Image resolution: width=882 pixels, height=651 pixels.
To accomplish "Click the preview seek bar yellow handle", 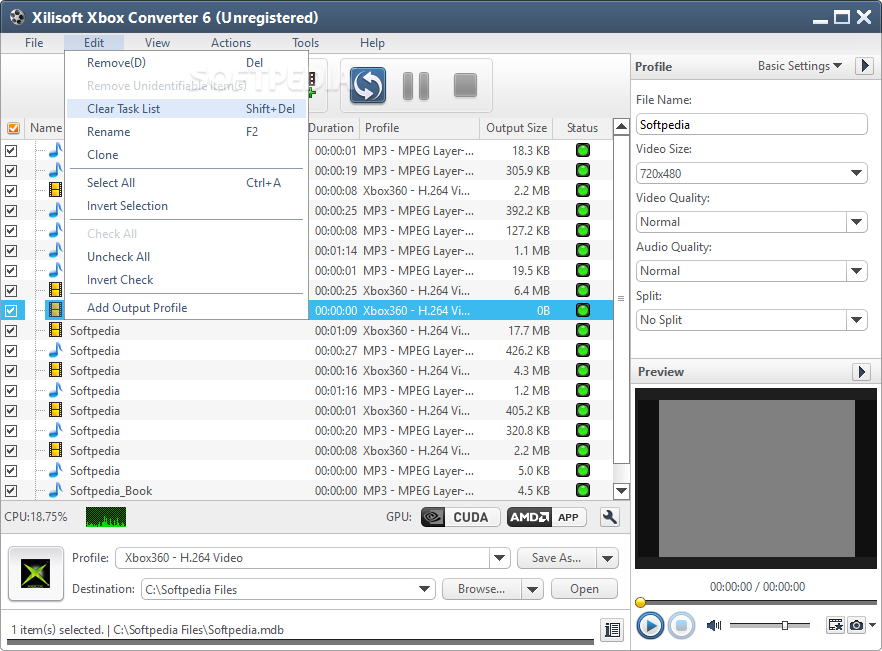I will coord(640,603).
